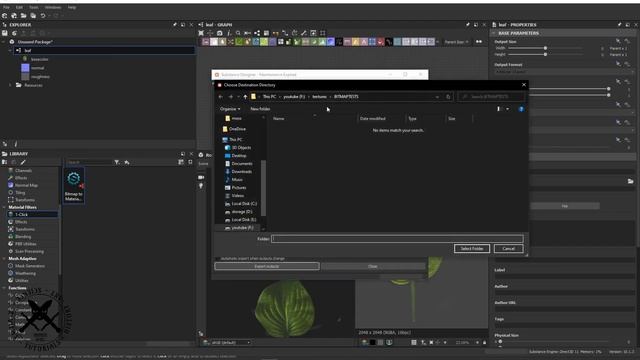
Task: Select PBR Utilities in Library
Action: (25, 244)
